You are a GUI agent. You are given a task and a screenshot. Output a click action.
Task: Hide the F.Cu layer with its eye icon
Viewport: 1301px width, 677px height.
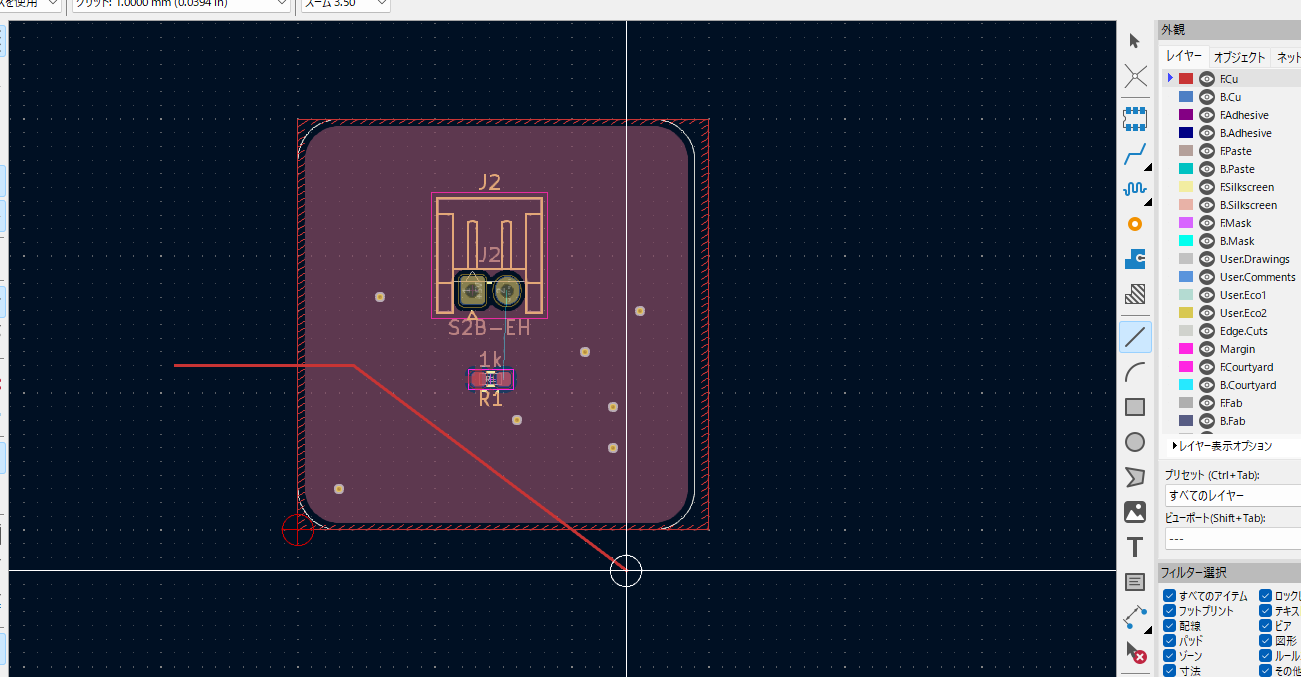1207,79
